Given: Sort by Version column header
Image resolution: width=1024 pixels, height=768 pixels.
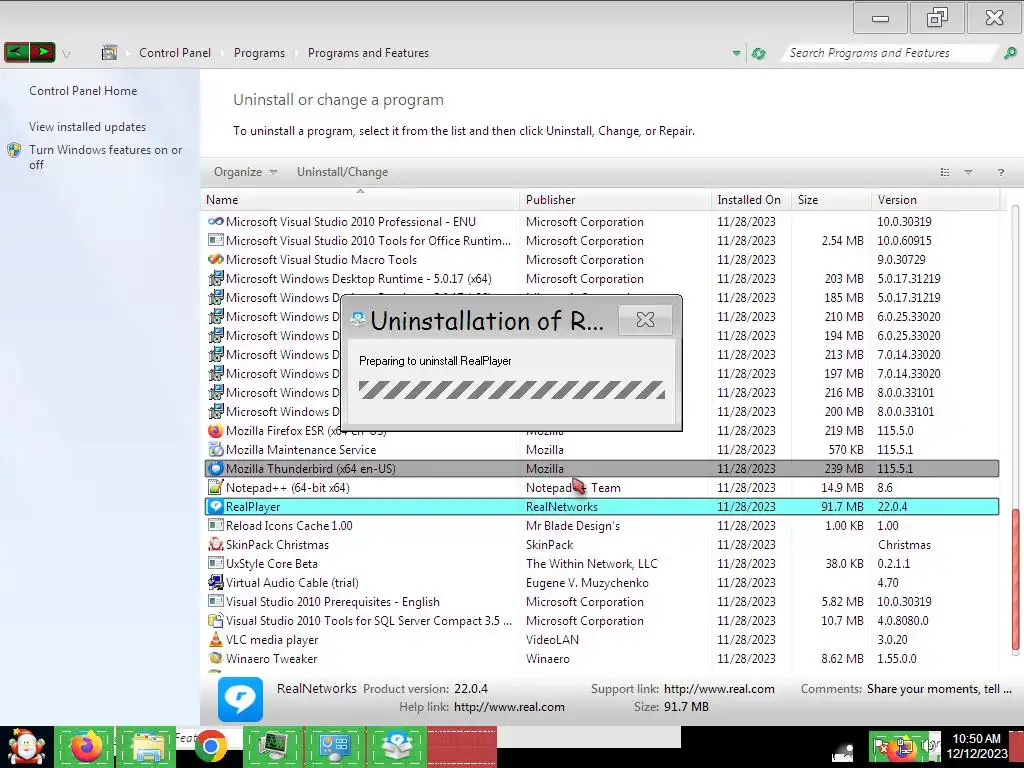Looking at the screenshot, I should tap(935, 200).
